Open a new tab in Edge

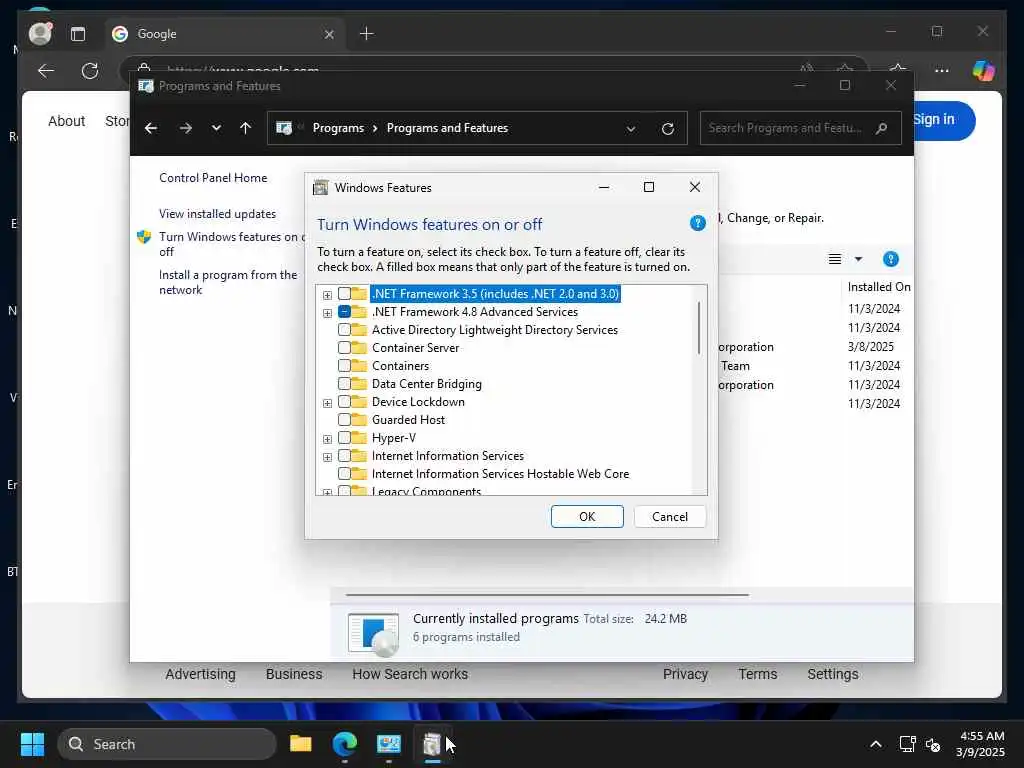(366, 33)
